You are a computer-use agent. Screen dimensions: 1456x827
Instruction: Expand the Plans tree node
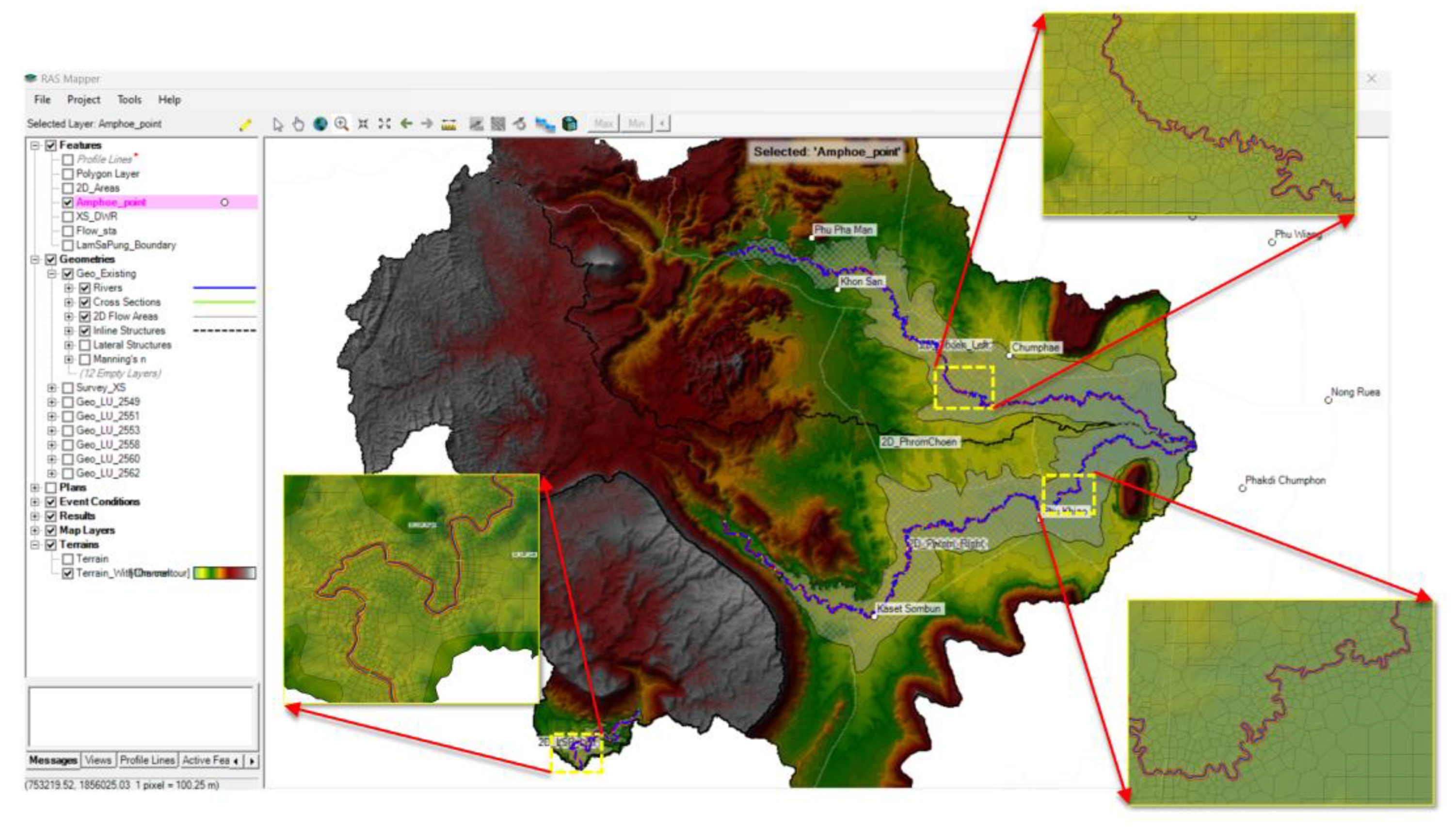point(35,488)
